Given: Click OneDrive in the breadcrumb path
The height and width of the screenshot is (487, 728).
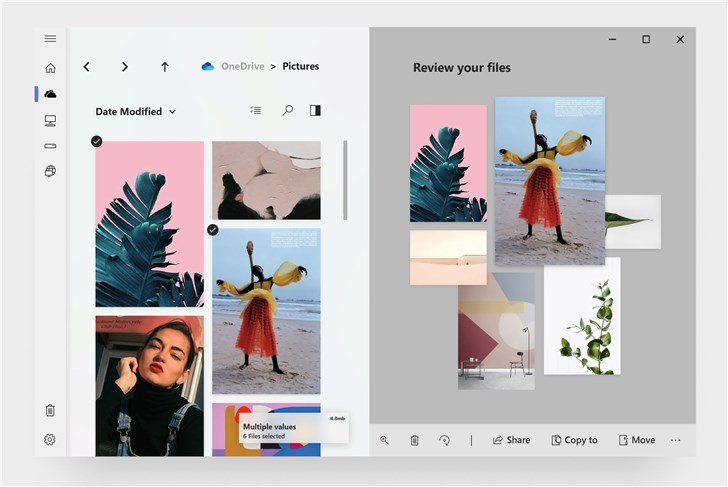Looking at the screenshot, I should (242, 67).
